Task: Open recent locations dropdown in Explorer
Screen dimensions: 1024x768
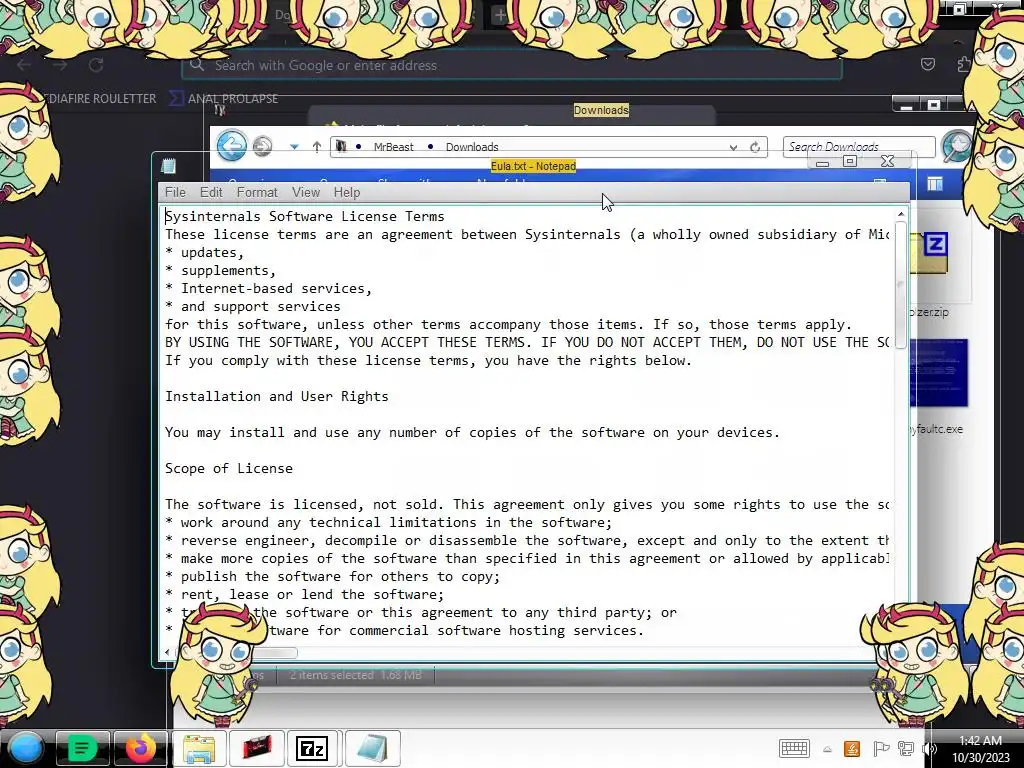Action: coord(295,147)
